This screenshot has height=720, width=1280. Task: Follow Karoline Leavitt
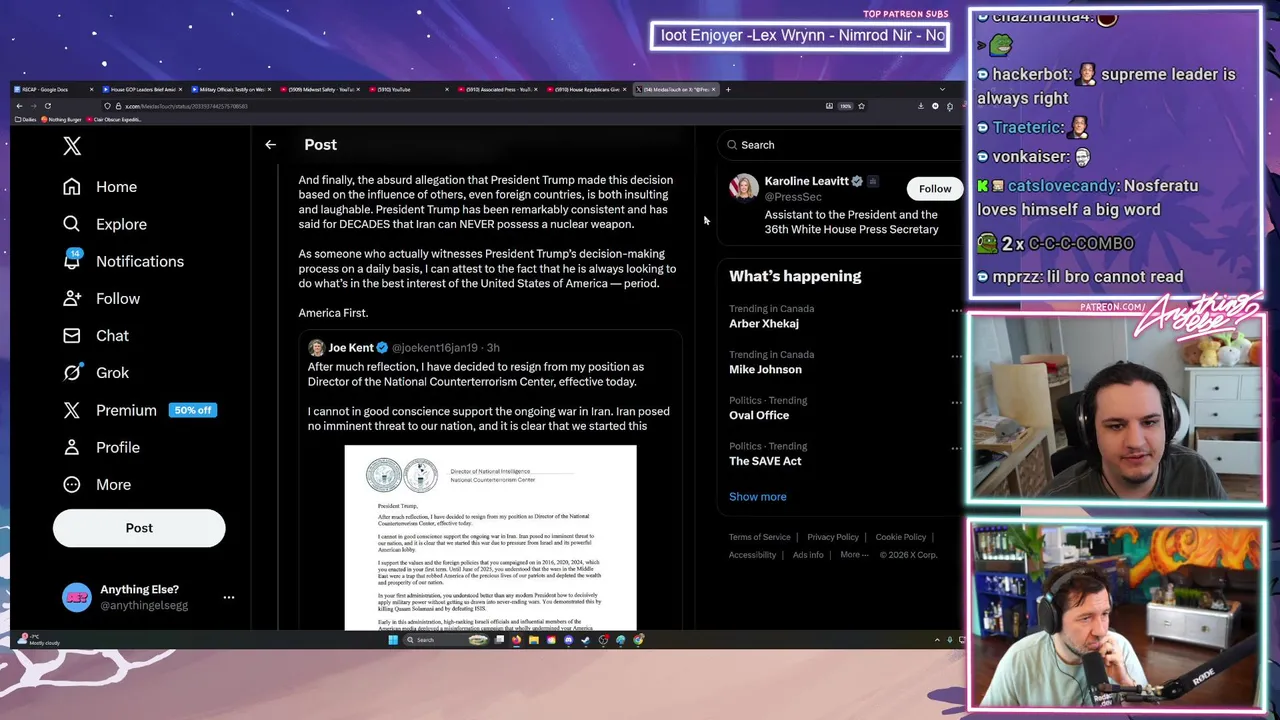pos(935,188)
